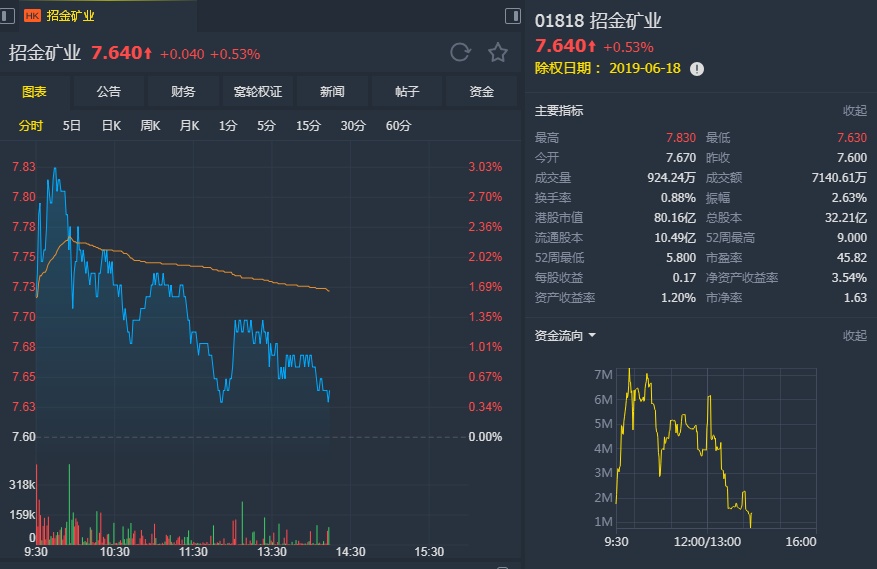The height and width of the screenshot is (569, 877).
Task: Click the 11:30 marker on the time axis
Action: pyautogui.click(x=193, y=551)
